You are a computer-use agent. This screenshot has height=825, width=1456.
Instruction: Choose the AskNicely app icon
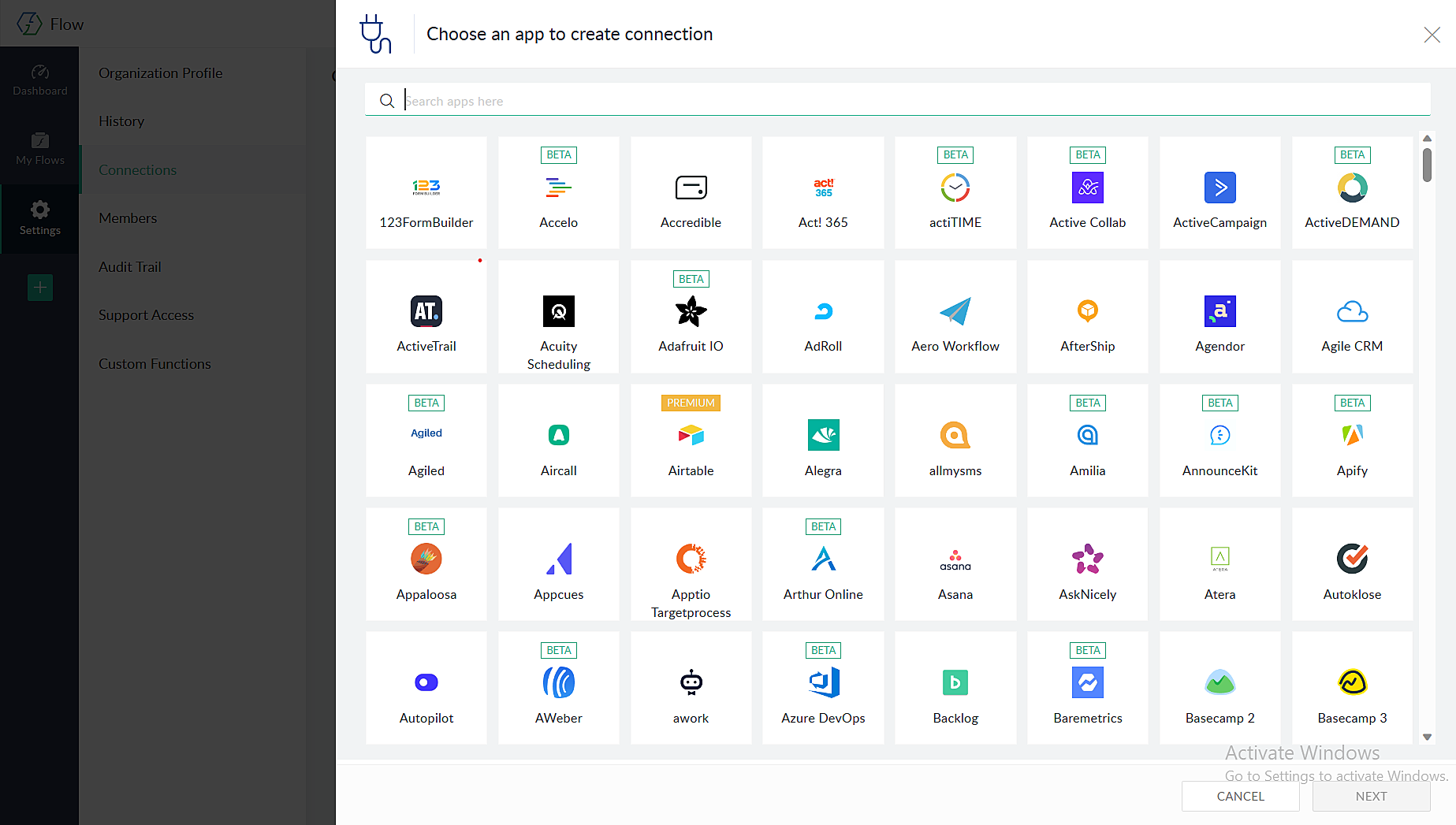(1088, 559)
